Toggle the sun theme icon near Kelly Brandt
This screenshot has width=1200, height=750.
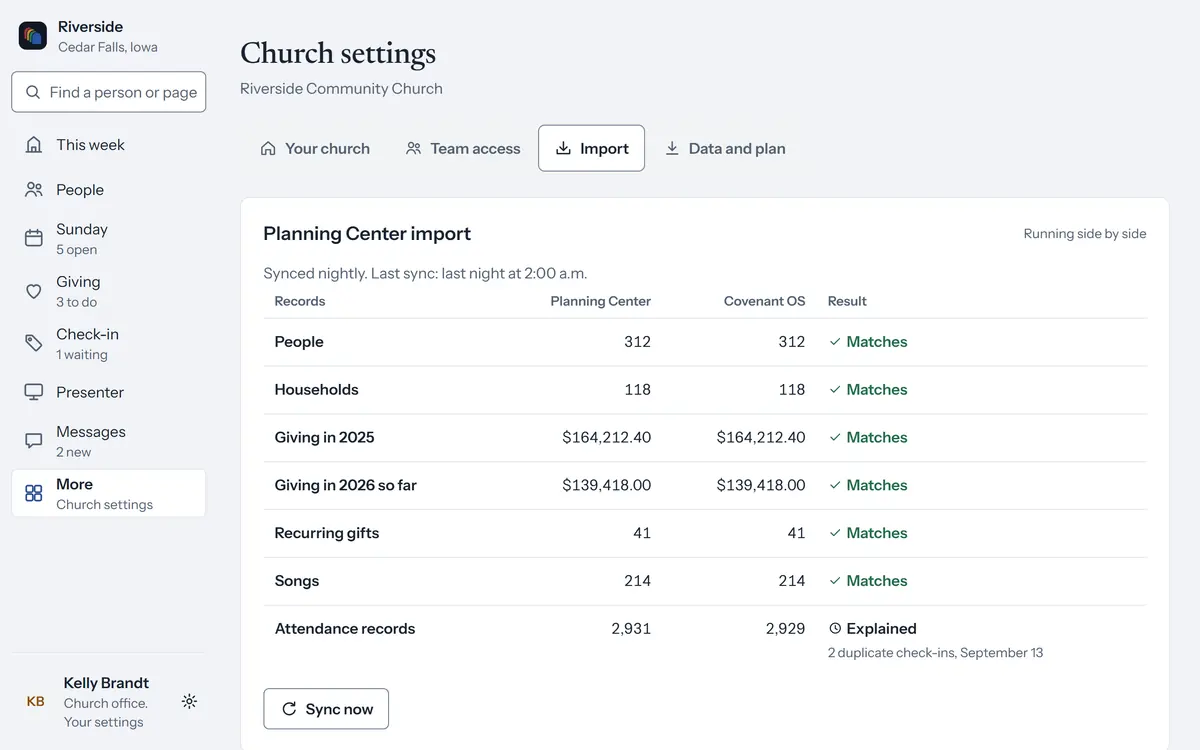tap(189, 702)
